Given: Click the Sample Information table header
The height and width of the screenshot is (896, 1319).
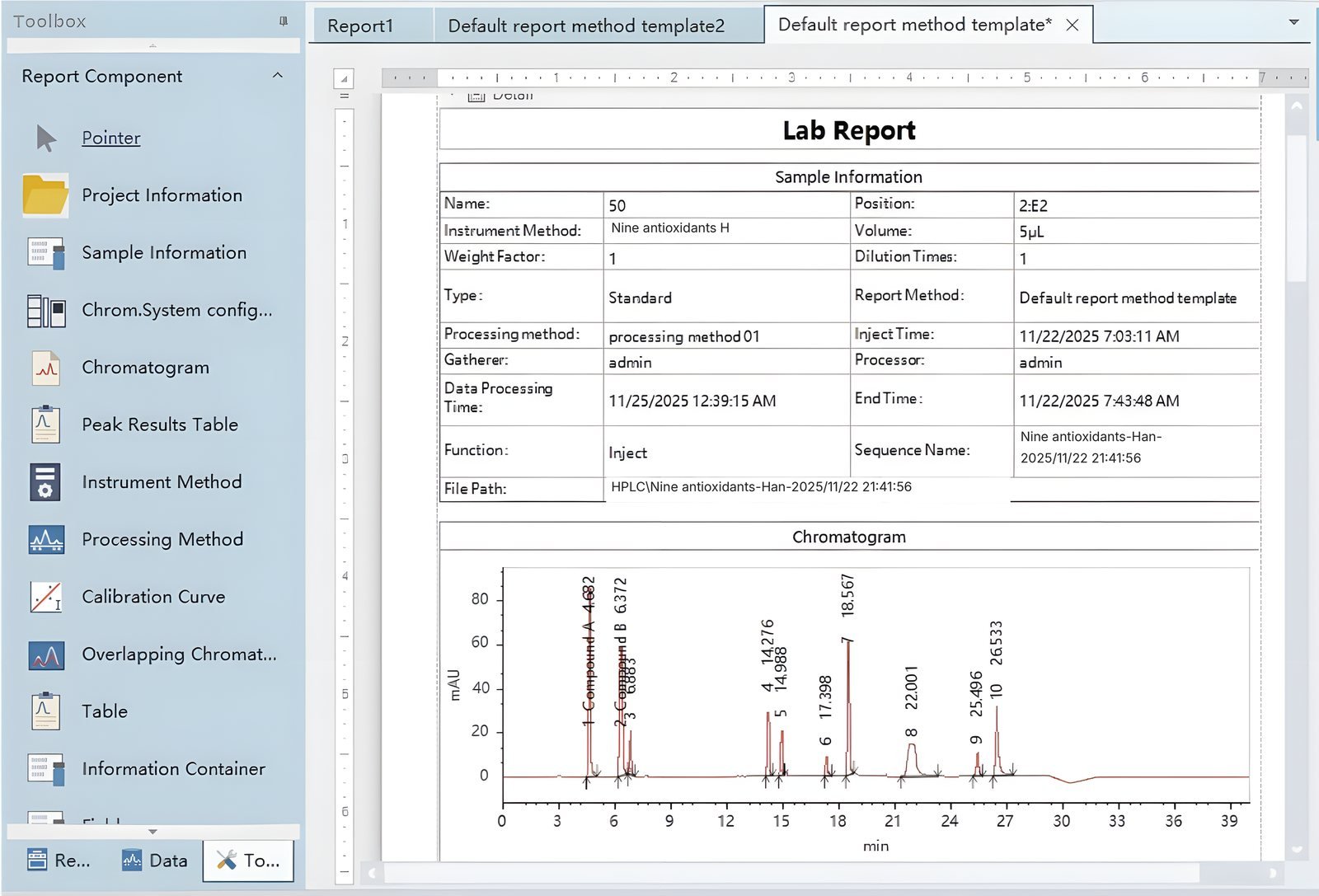Looking at the screenshot, I should (849, 177).
